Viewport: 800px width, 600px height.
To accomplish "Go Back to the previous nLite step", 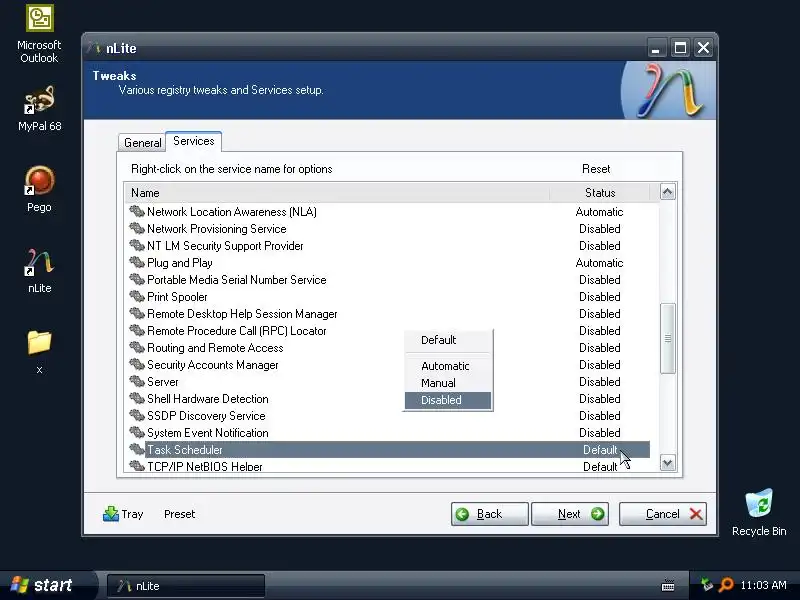I will point(489,514).
